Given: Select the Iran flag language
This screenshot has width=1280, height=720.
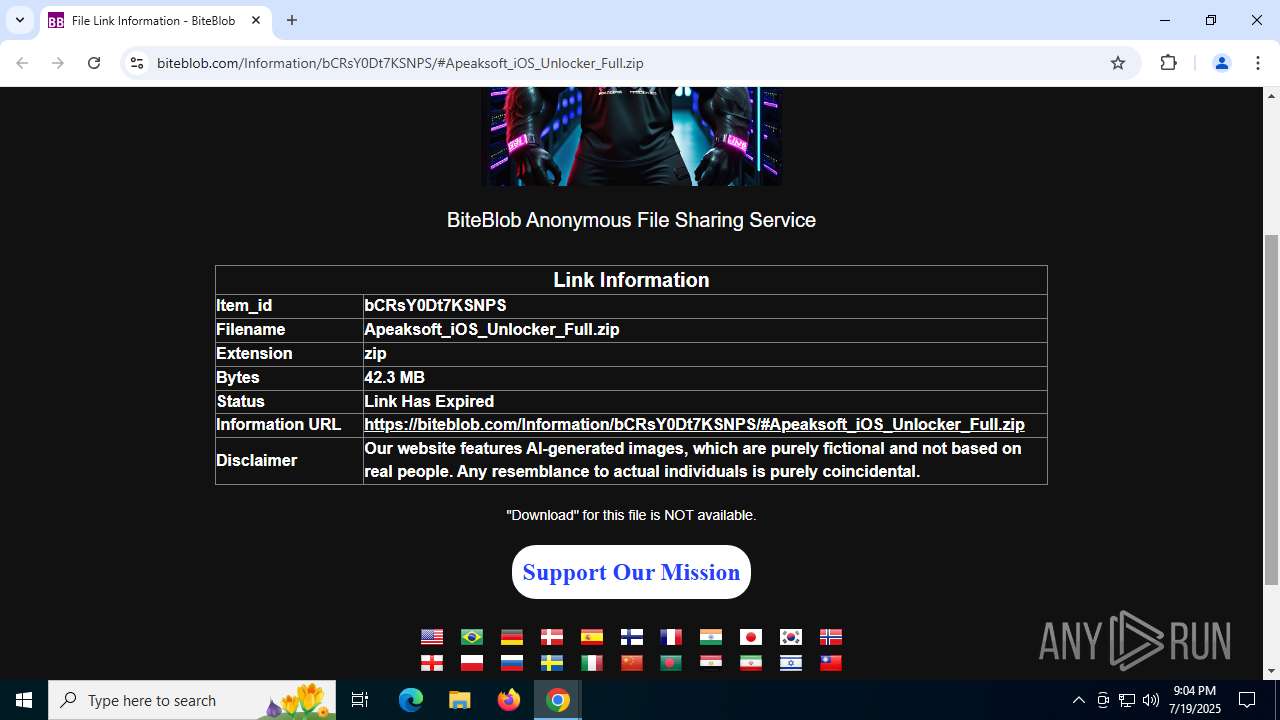Looking at the screenshot, I should [x=751, y=663].
